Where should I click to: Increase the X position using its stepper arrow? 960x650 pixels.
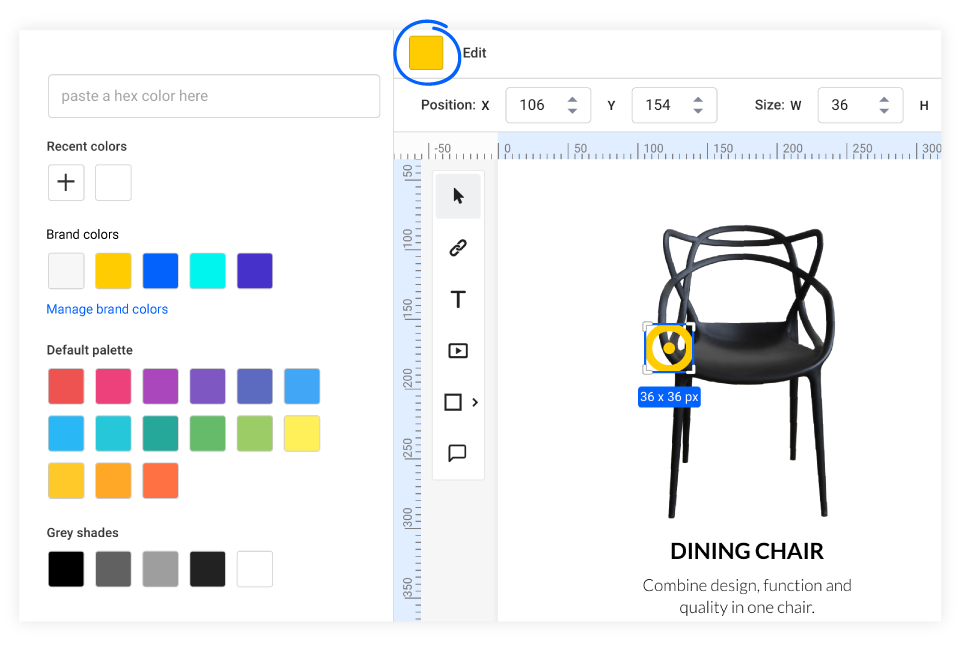tap(572, 100)
